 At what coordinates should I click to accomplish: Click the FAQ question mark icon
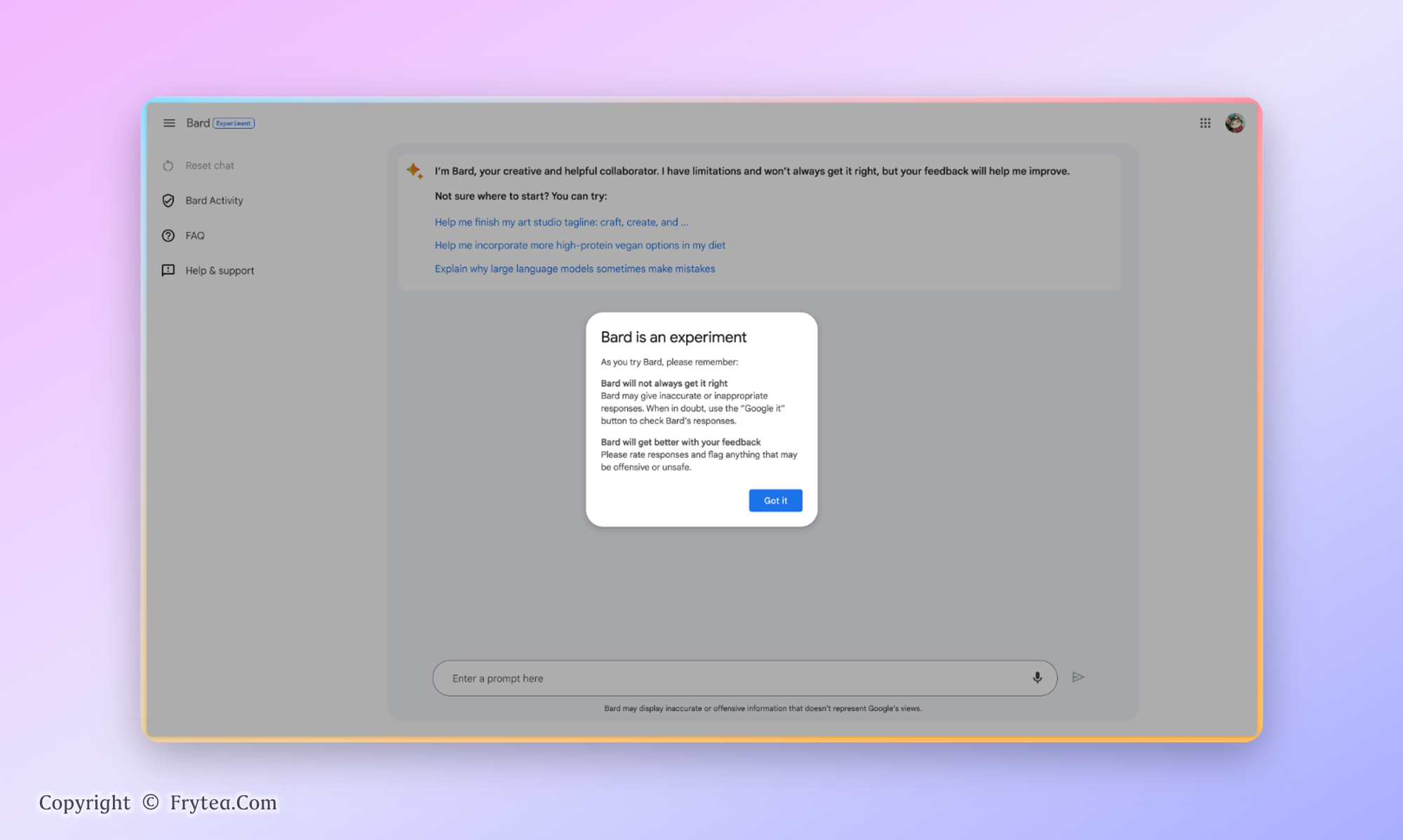pyautogui.click(x=168, y=236)
